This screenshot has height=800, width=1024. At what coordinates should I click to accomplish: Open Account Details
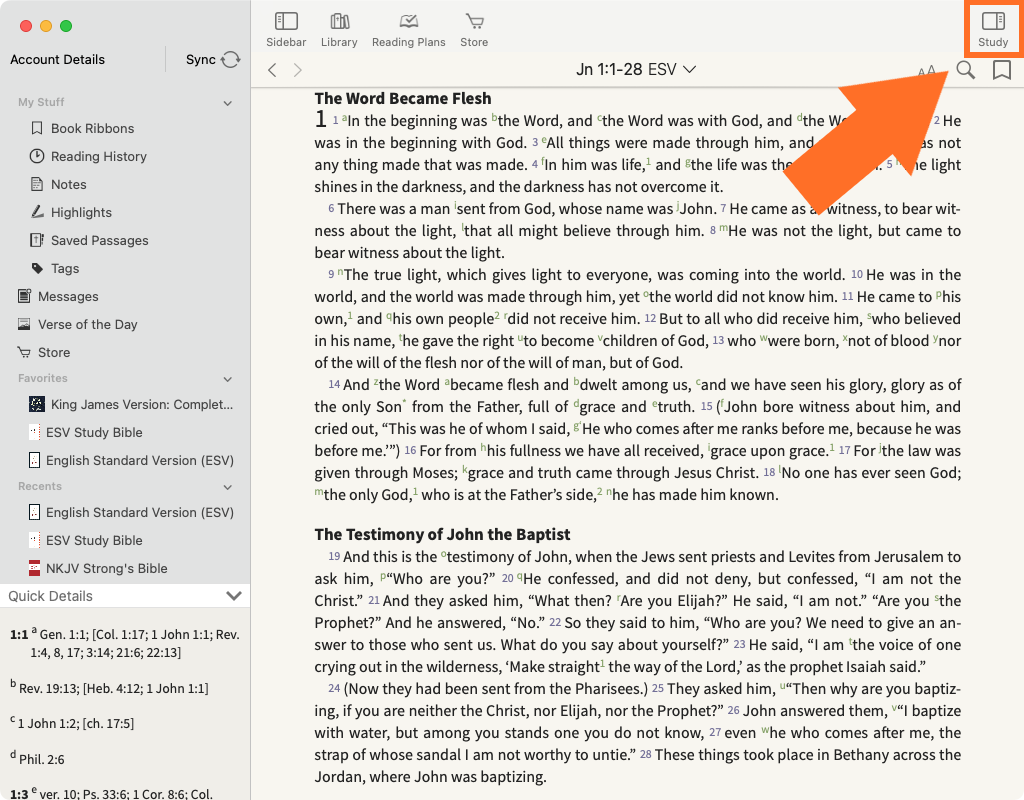[x=57, y=60]
